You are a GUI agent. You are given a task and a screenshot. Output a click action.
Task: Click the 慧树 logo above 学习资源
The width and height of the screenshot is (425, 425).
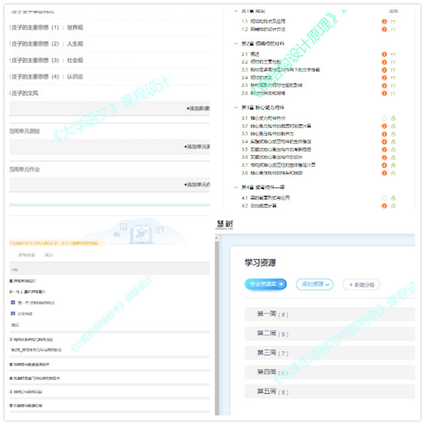[x=224, y=224]
